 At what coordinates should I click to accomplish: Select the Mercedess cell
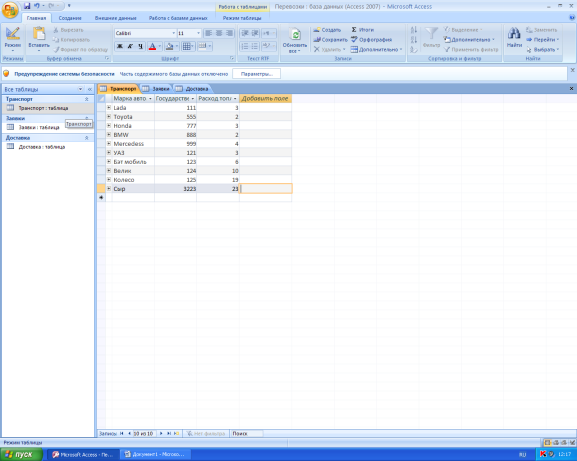pos(133,143)
